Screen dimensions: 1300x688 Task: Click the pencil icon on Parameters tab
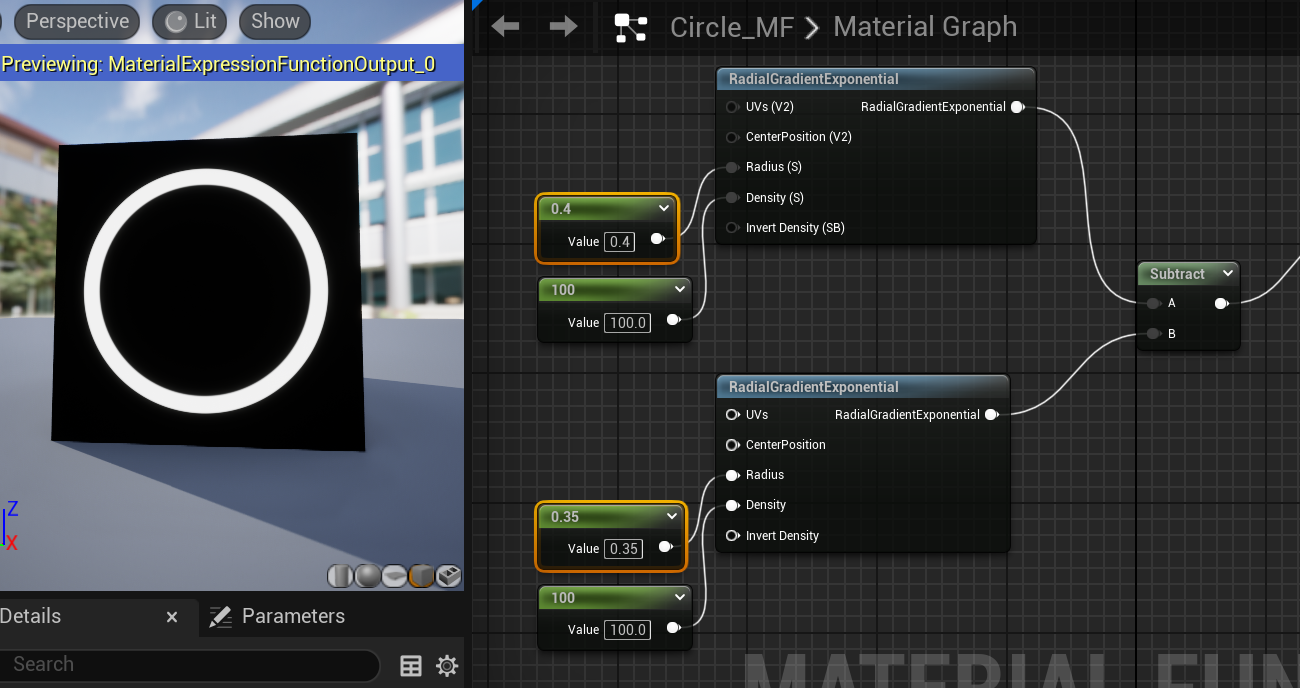pos(221,617)
